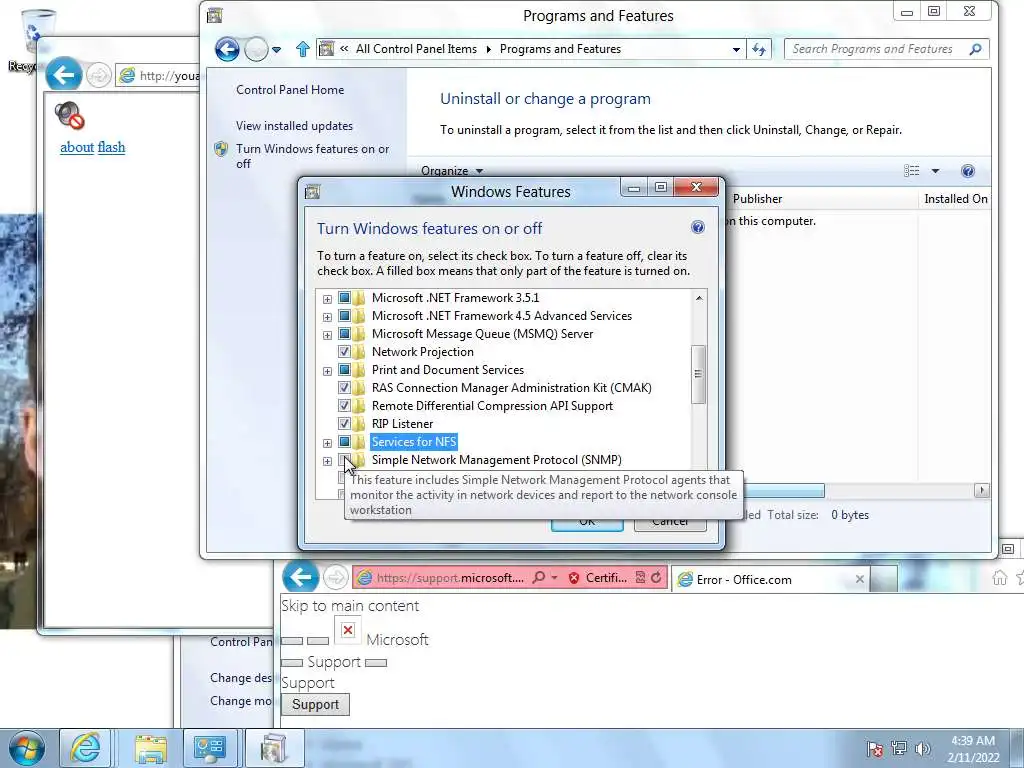Click taskbar clock showing 4:39 AM
Screen dimensions: 1024x768
pos(973,749)
